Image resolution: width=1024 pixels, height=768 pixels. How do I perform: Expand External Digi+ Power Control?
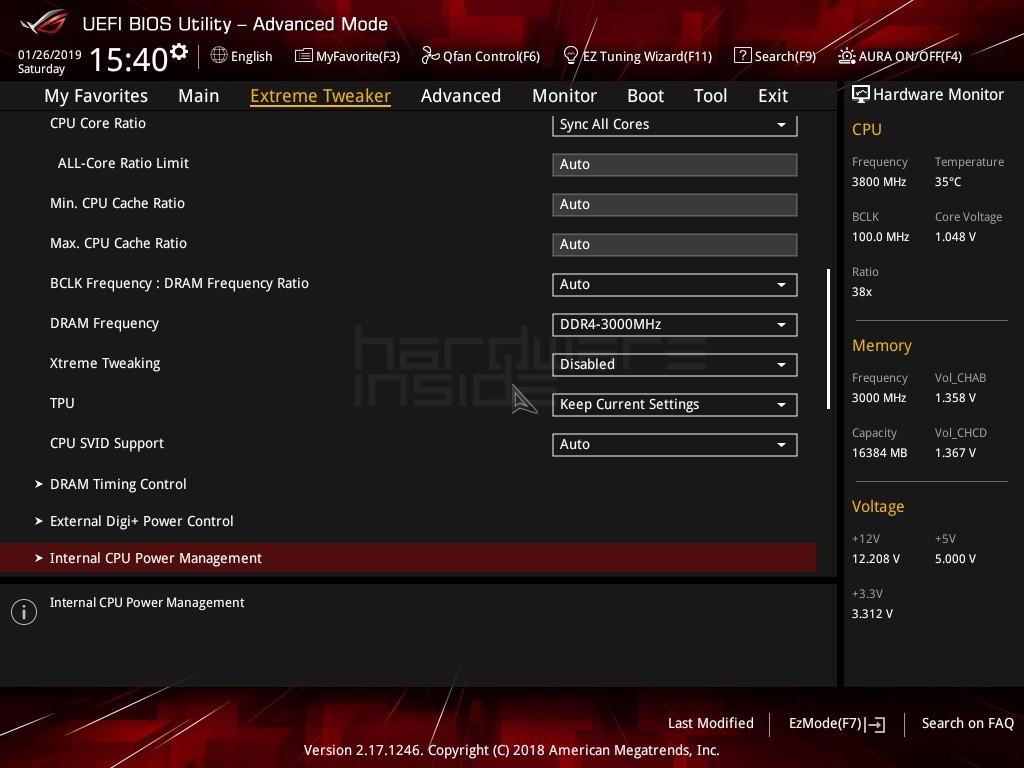pos(134,521)
